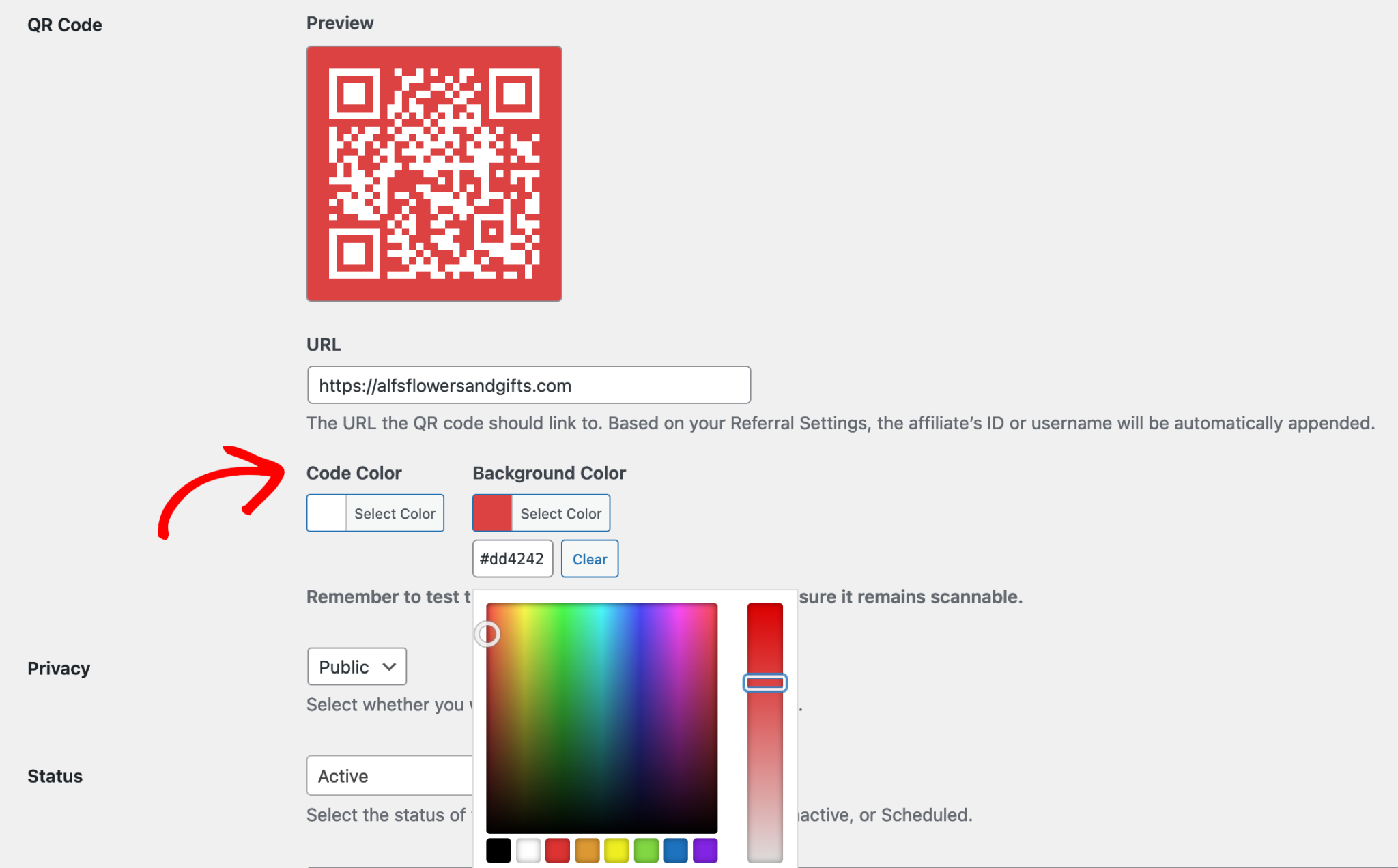Choose the red palette swatch

click(x=558, y=850)
